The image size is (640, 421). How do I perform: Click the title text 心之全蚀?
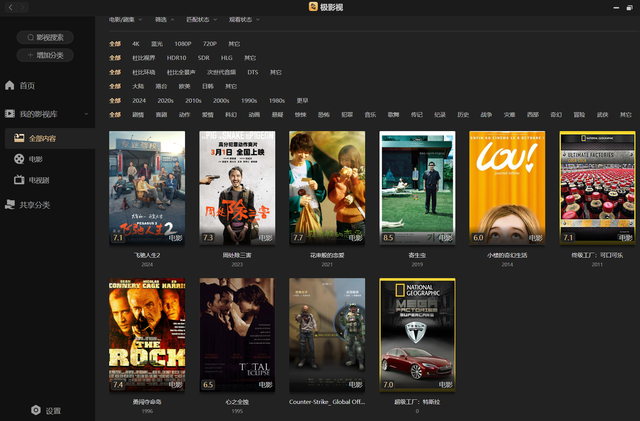(237, 402)
